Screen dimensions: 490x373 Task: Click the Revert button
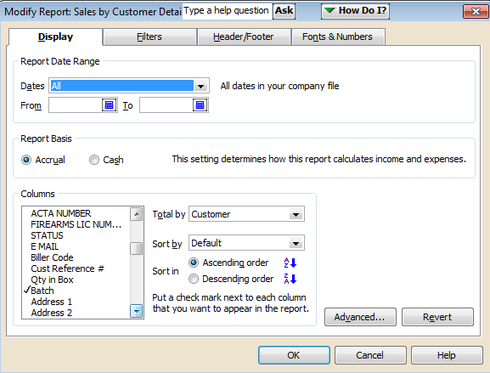[x=437, y=317]
